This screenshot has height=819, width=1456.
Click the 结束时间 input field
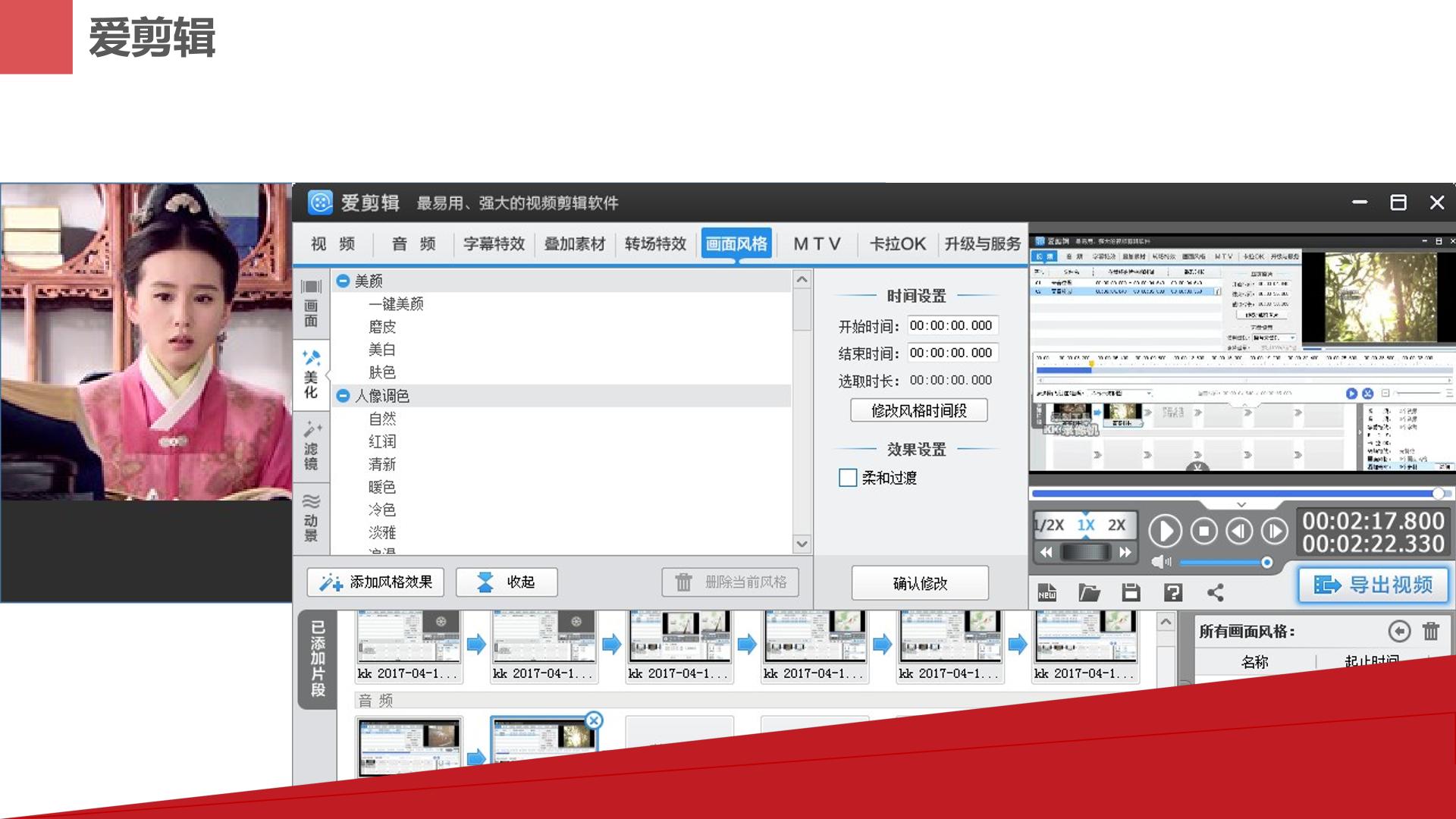click(x=953, y=353)
